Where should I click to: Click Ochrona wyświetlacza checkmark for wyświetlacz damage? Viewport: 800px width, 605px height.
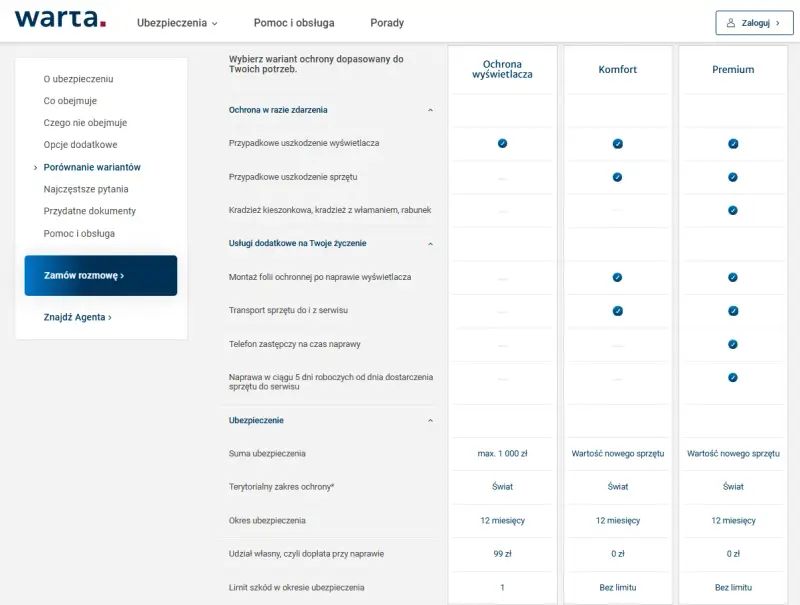[x=502, y=143]
